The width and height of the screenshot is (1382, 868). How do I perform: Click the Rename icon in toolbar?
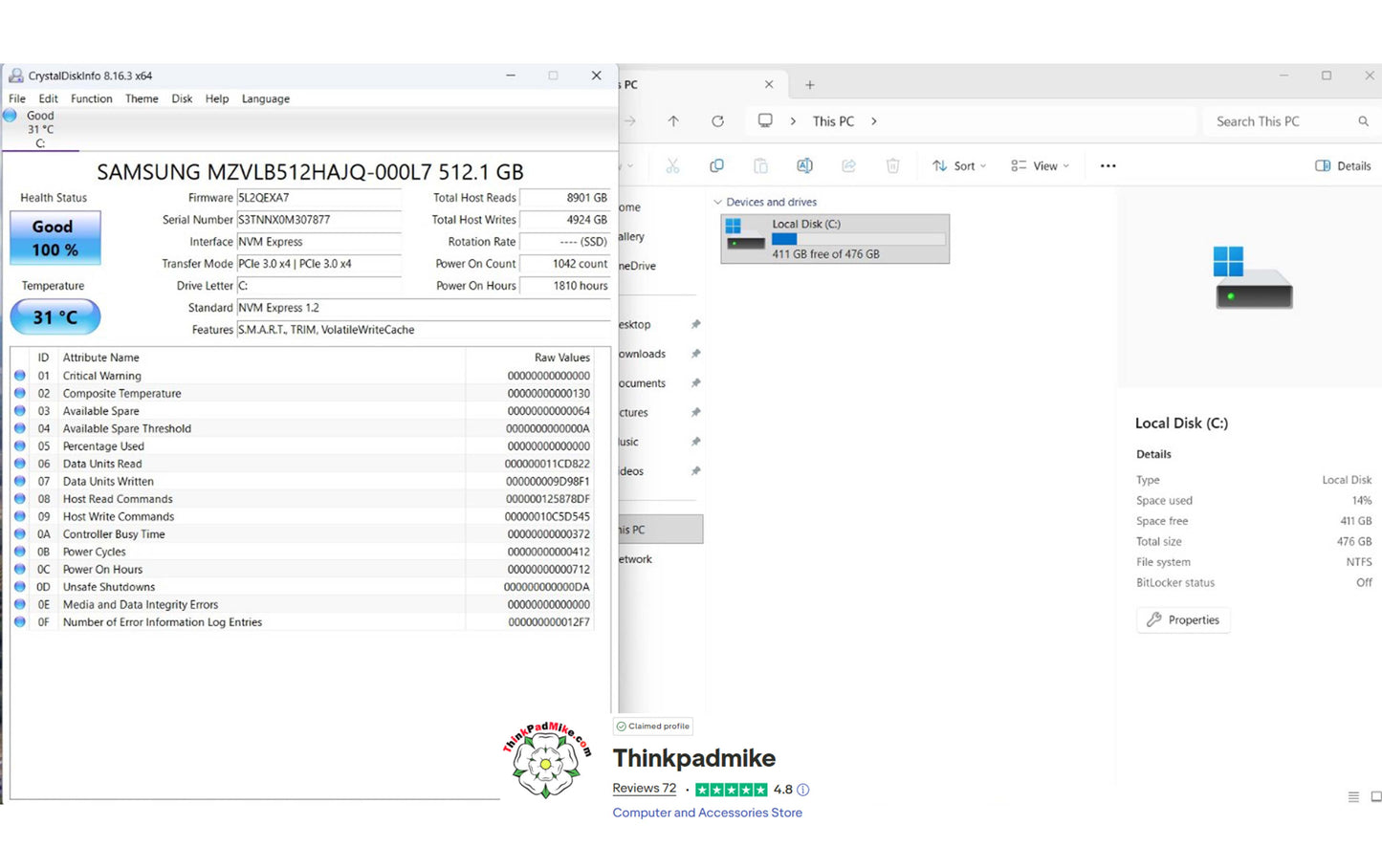(804, 166)
